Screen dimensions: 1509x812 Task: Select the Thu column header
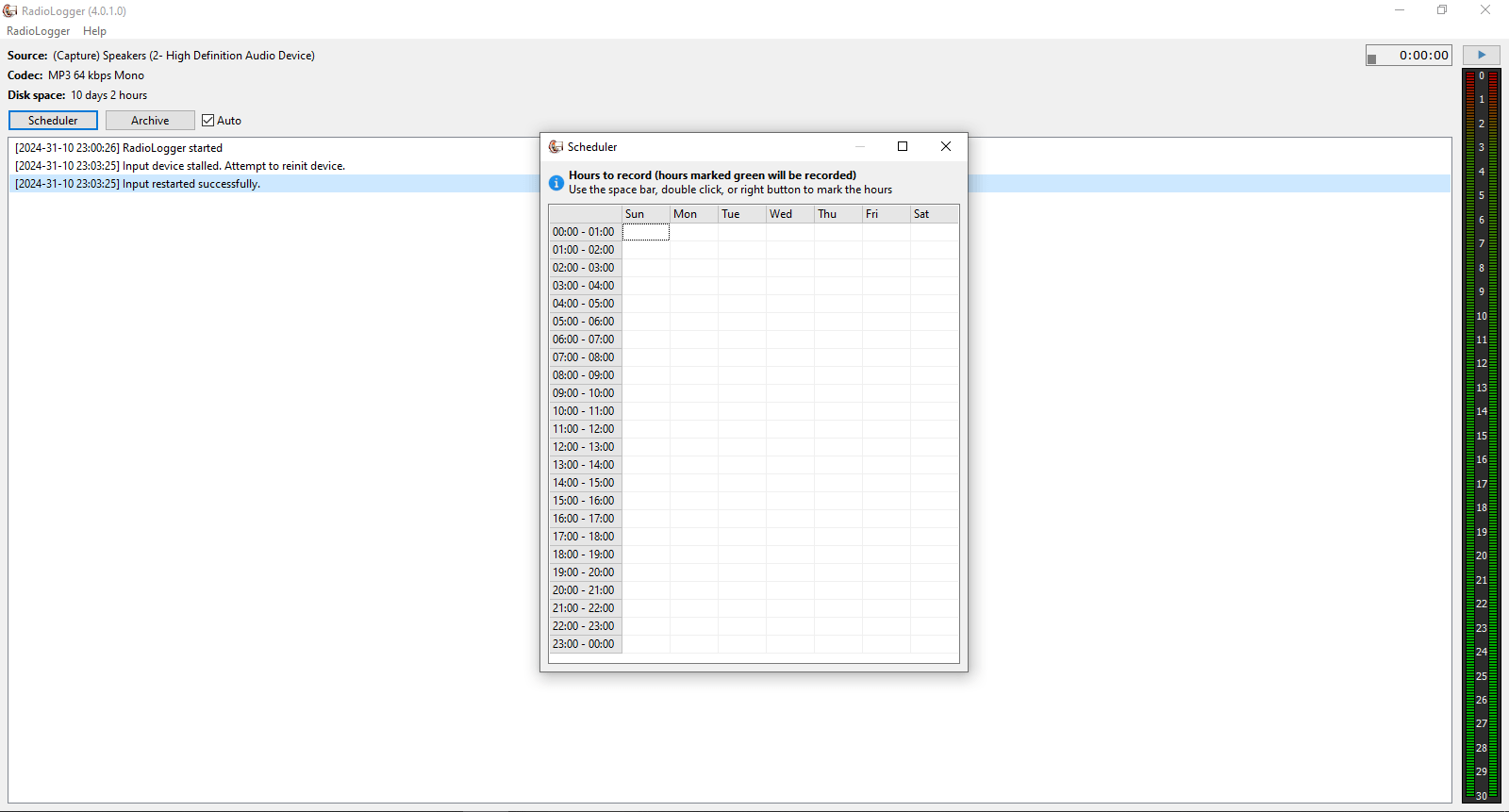[x=838, y=214]
